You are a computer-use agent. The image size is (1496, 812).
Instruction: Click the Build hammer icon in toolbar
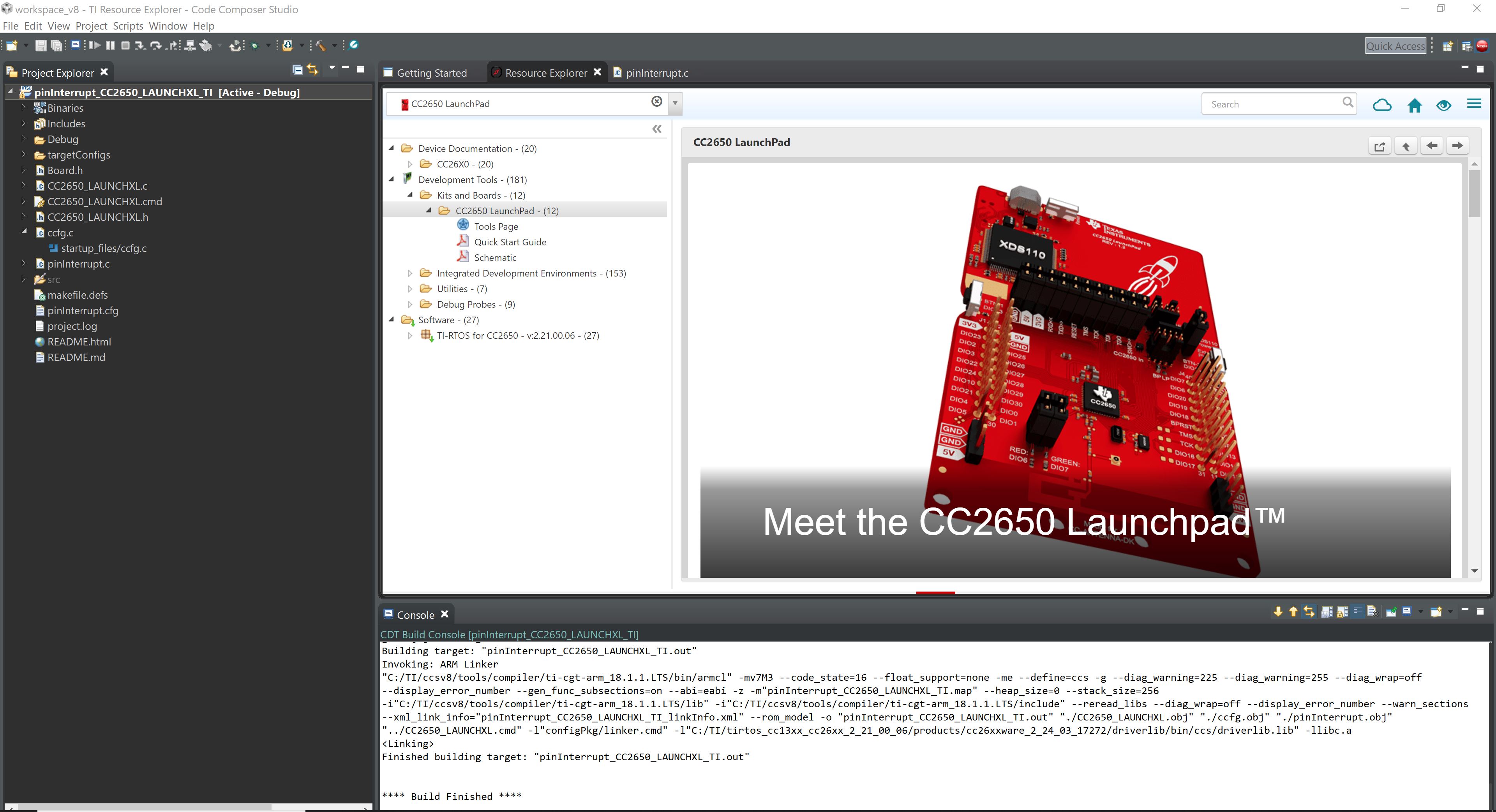click(320, 45)
